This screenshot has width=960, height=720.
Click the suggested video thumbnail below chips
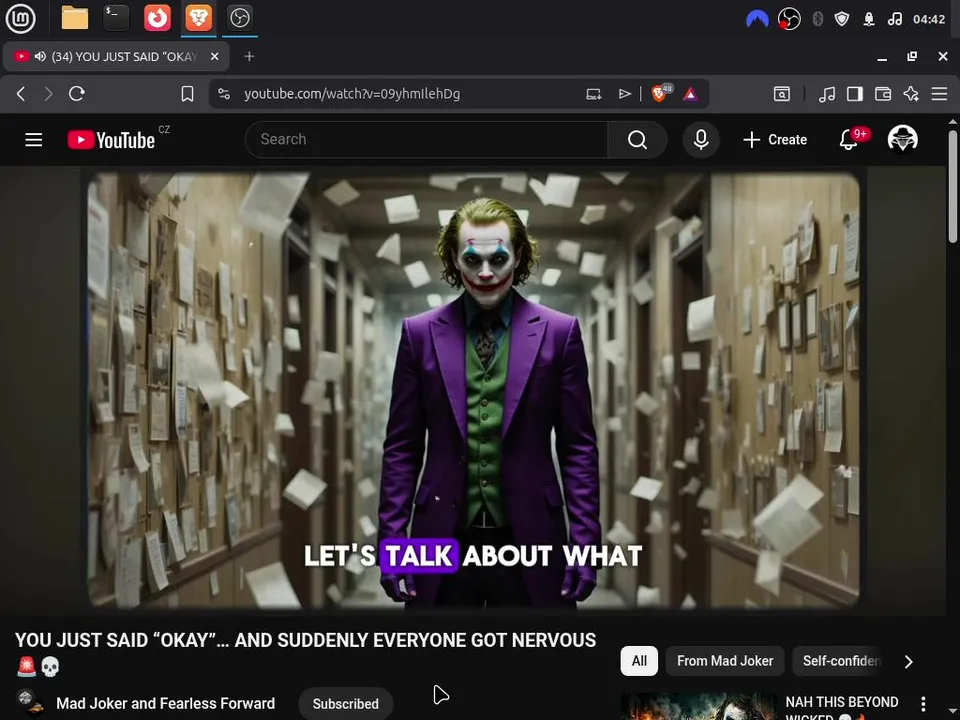click(699, 707)
